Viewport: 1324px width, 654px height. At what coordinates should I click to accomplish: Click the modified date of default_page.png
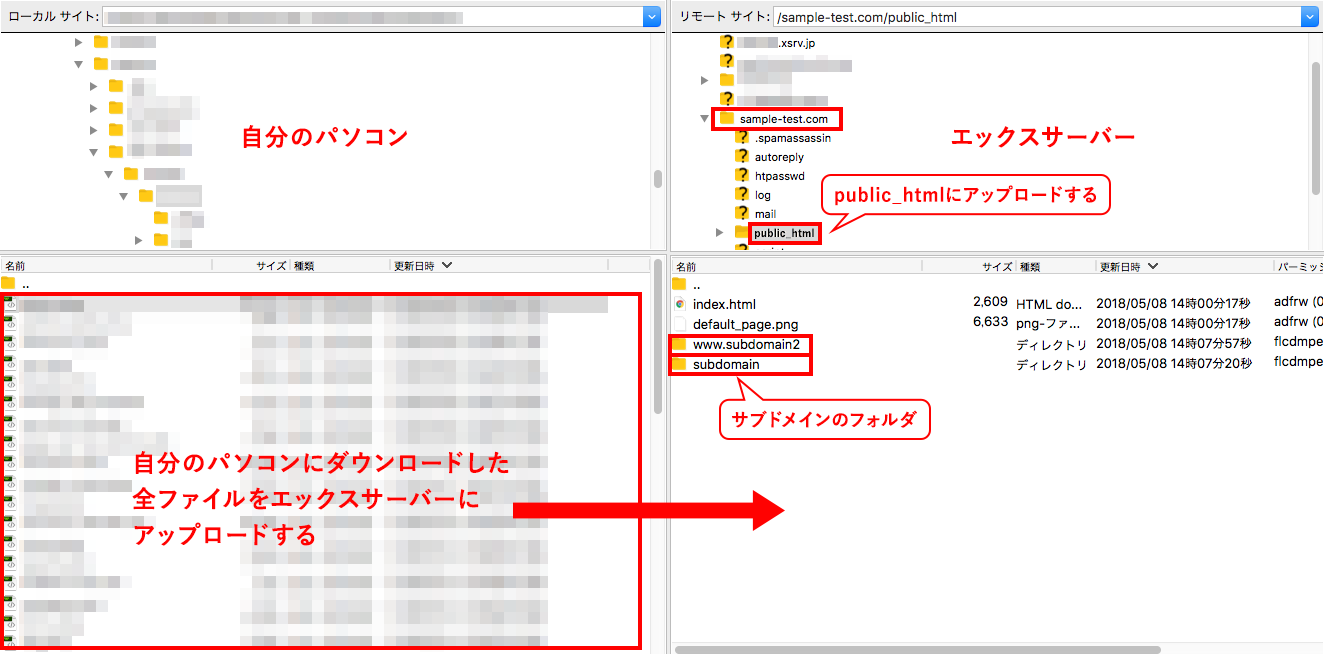1174,324
